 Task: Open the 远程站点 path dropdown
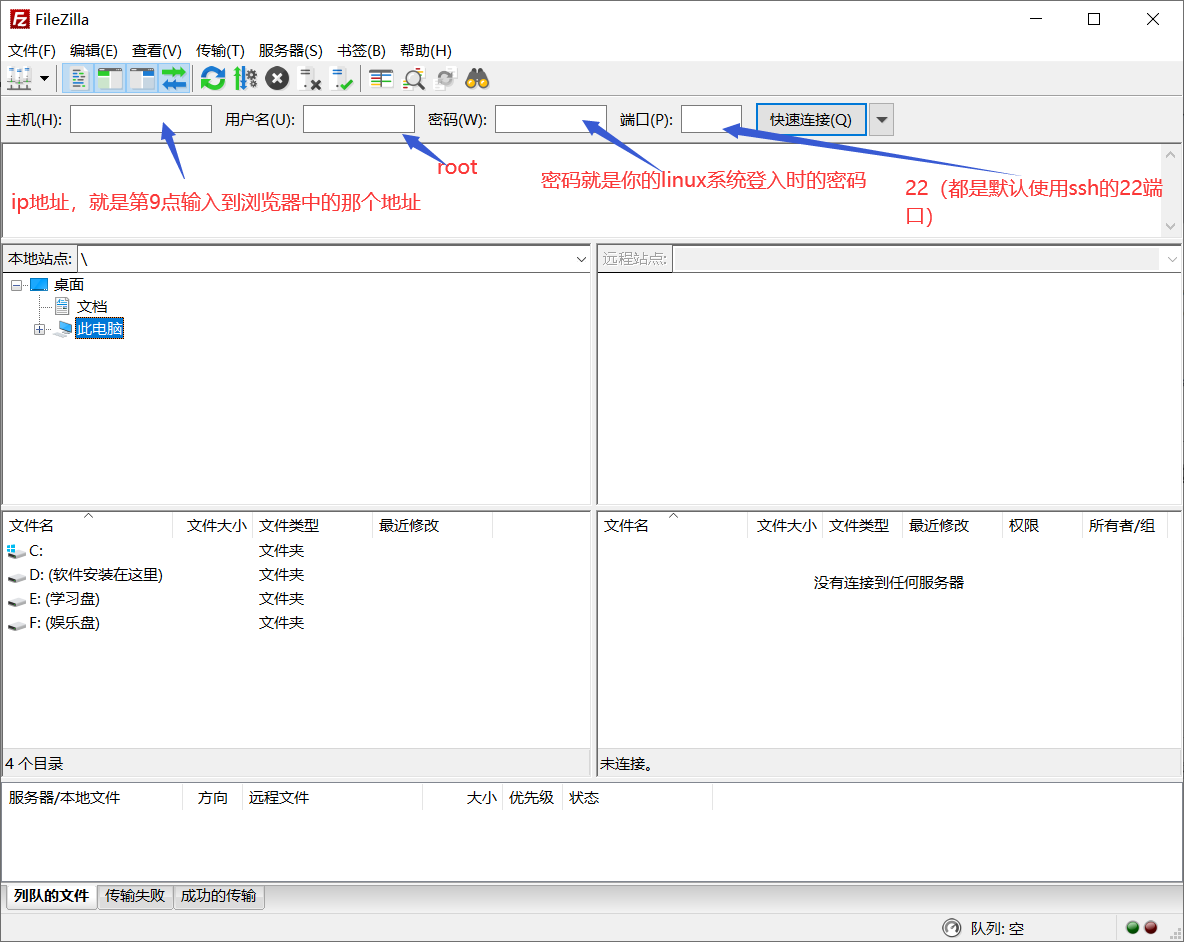pyautogui.click(x=1171, y=259)
